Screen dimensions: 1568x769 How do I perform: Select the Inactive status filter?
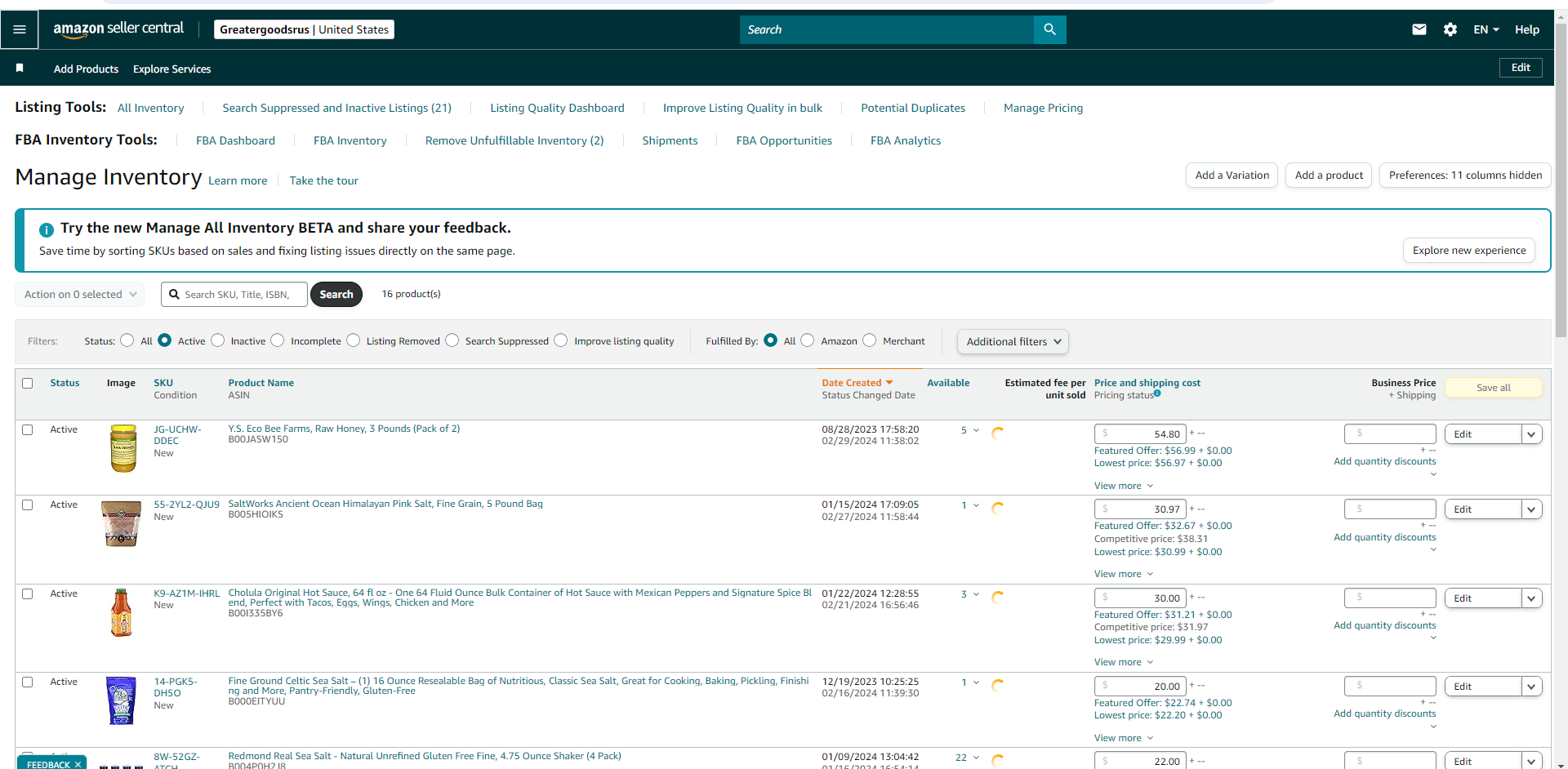pos(218,340)
